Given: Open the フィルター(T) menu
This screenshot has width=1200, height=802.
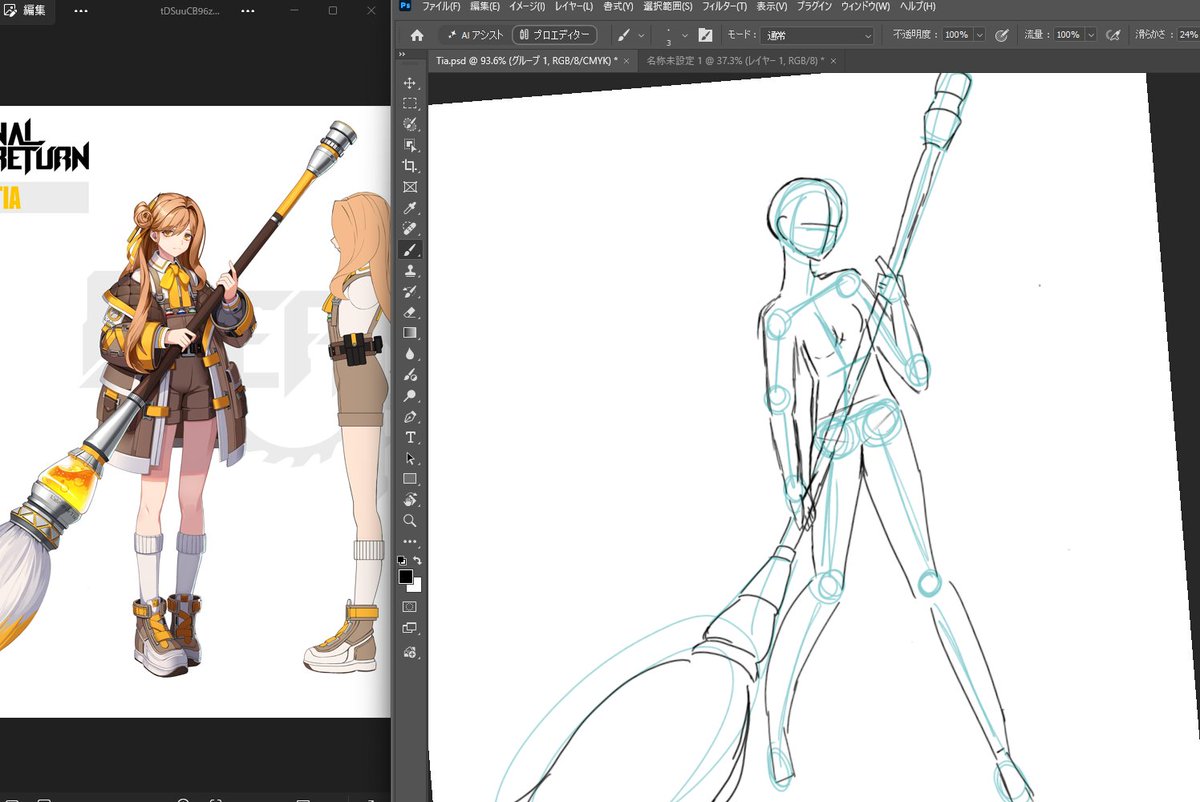Looking at the screenshot, I should coord(725,7).
